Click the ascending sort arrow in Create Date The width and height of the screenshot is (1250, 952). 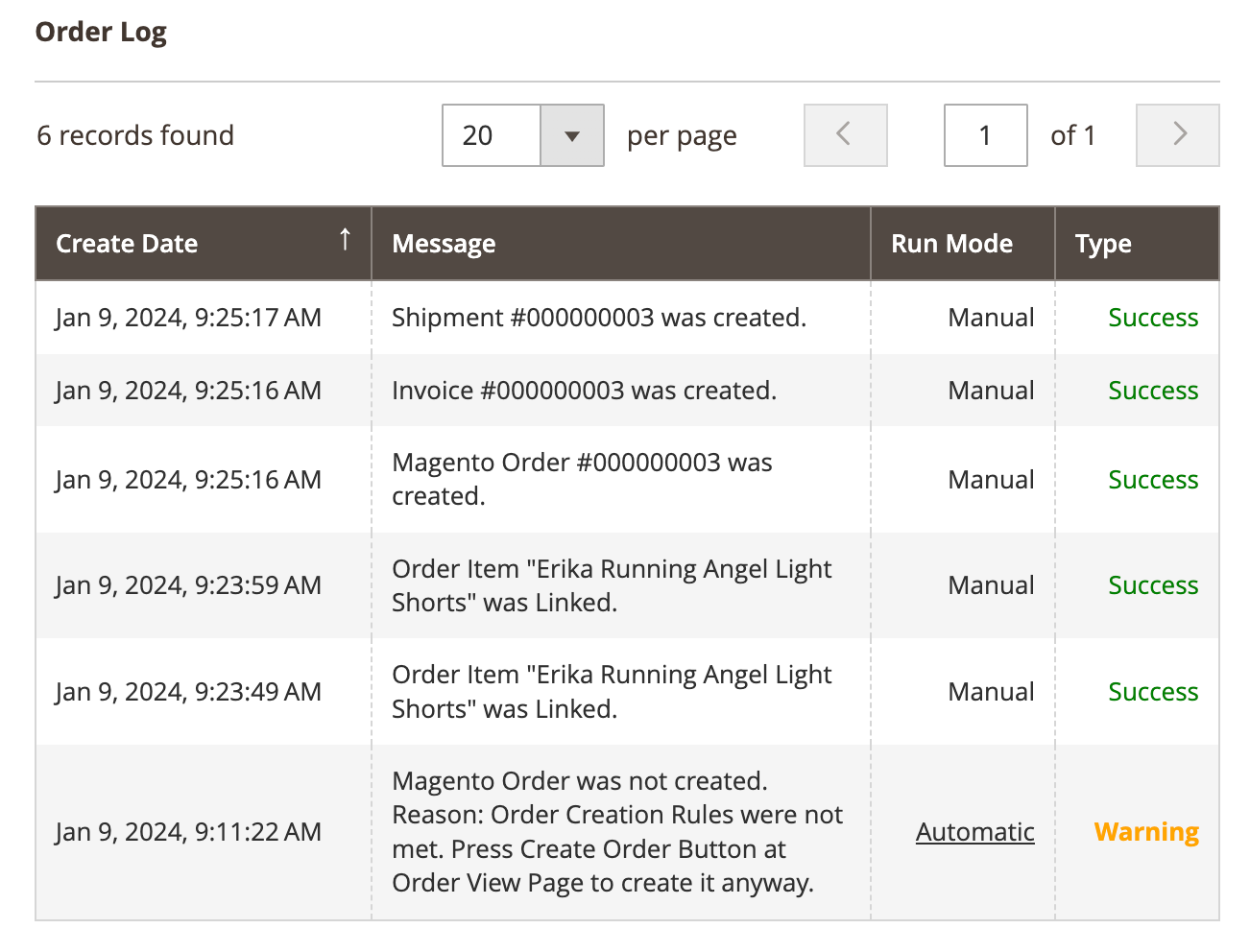pos(345,240)
